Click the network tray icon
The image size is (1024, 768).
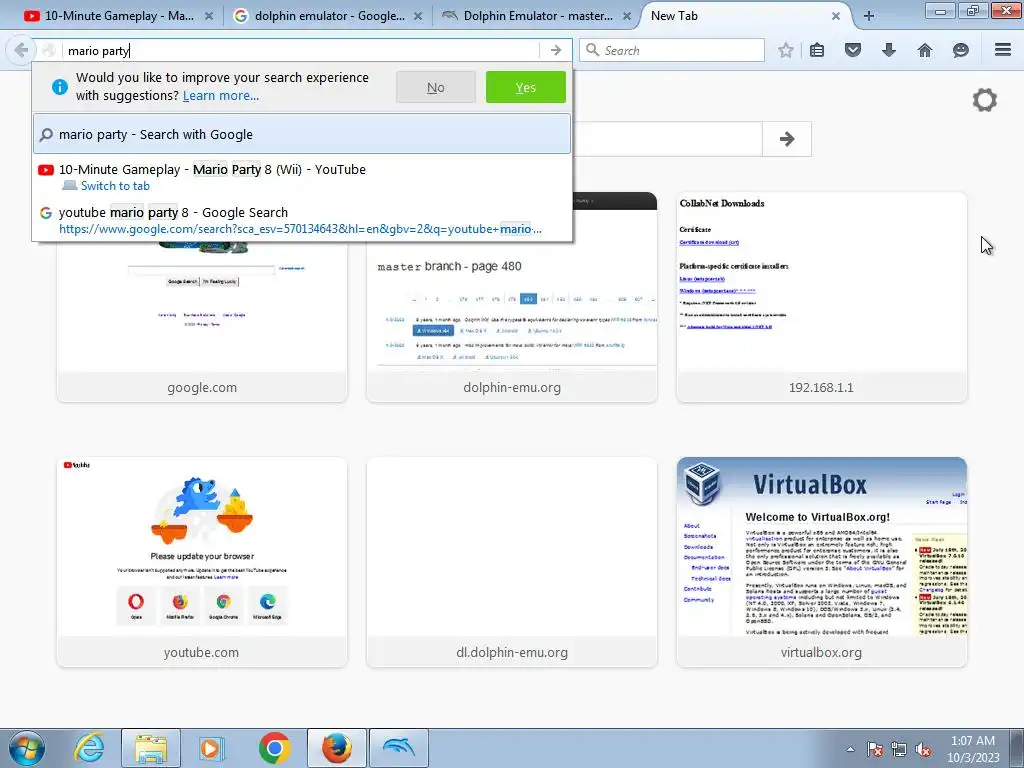click(899, 749)
